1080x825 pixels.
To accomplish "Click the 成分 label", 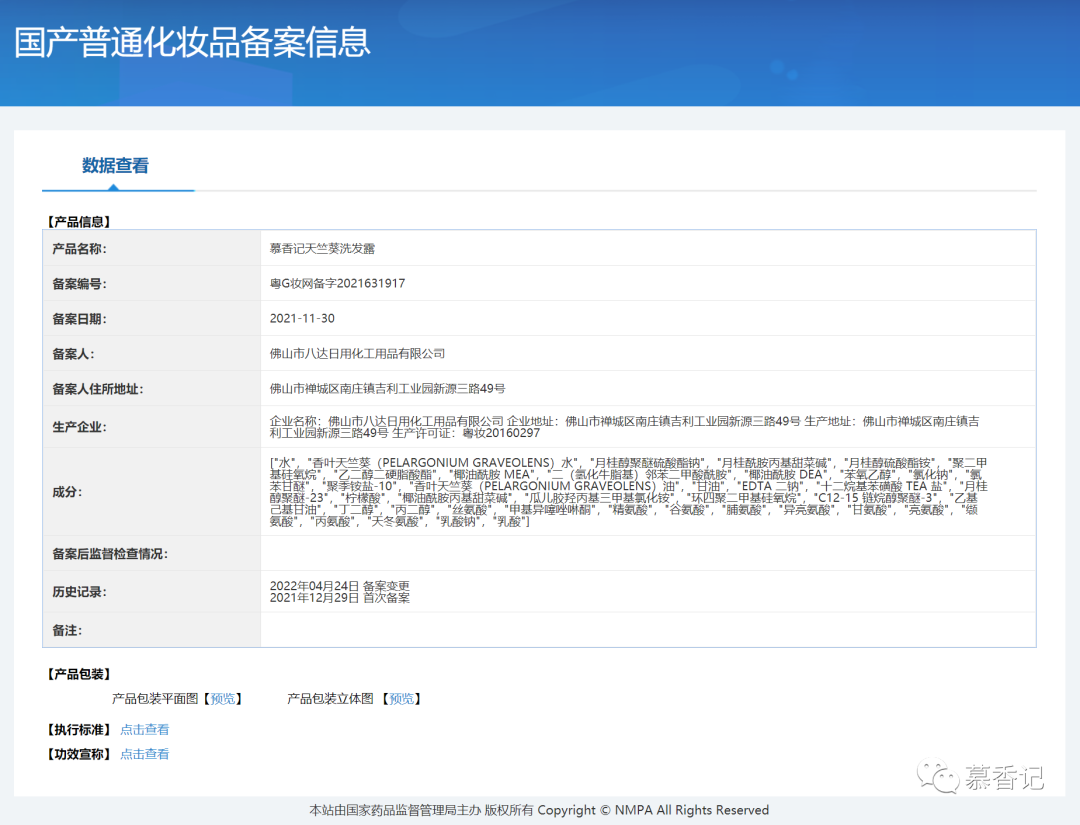I will pos(67,492).
